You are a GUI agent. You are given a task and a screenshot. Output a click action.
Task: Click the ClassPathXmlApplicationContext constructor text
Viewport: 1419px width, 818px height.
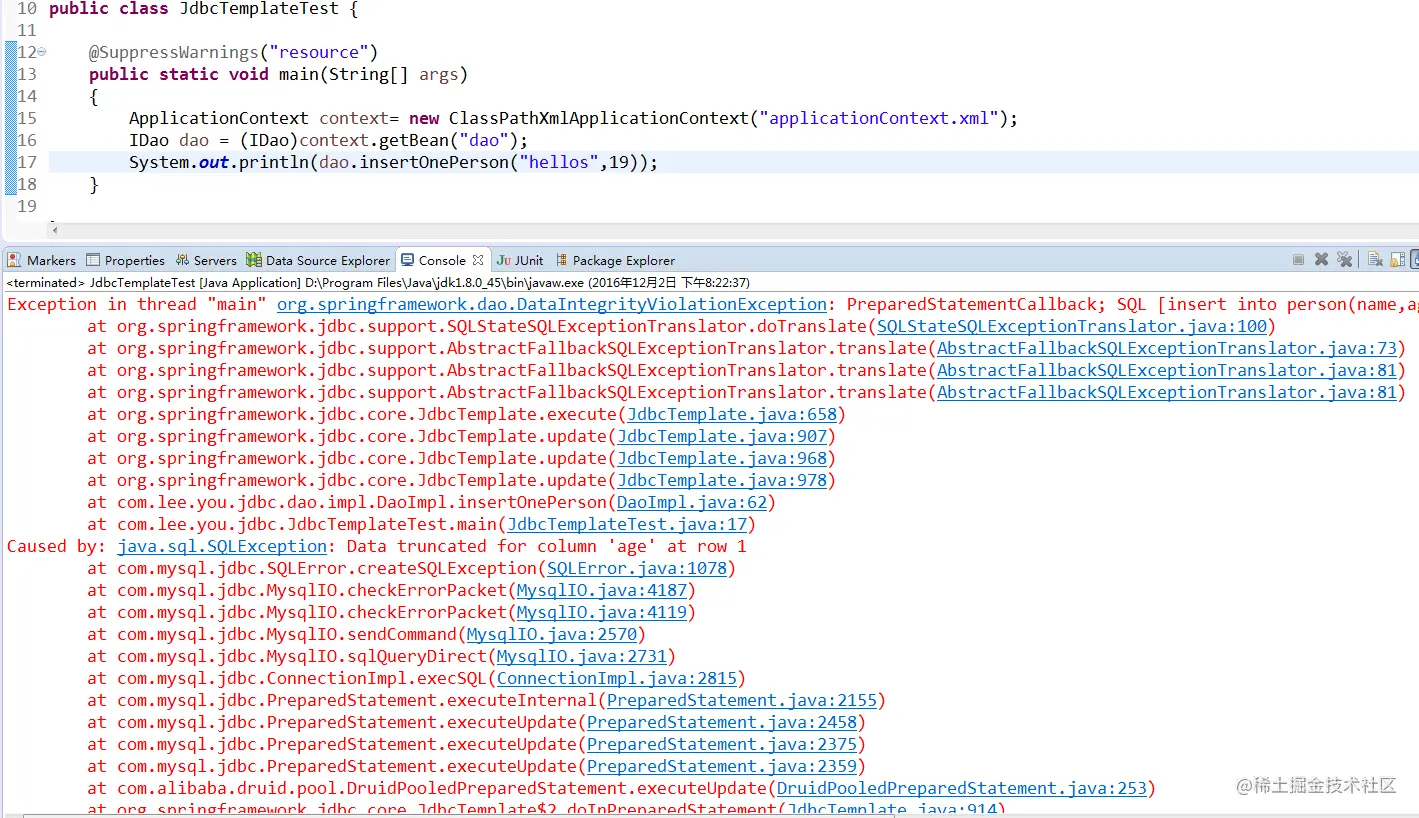(x=598, y=118)
